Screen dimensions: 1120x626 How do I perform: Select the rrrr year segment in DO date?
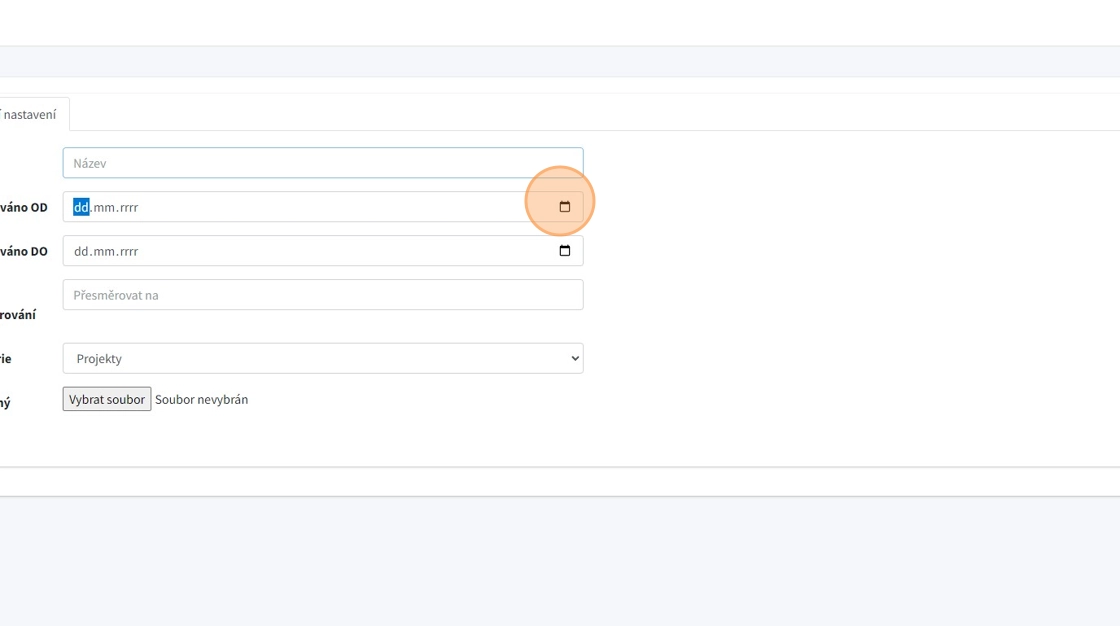(128, 252)
